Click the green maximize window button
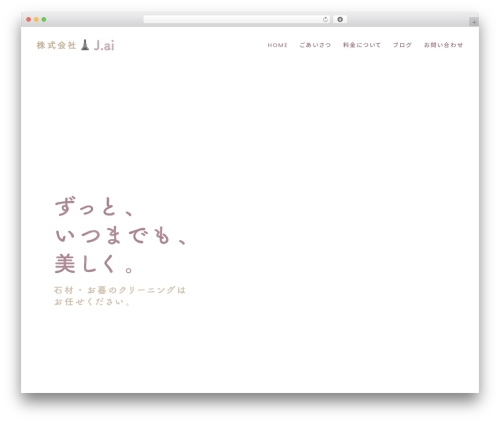Screen dimensions: 500x423 coord(44,20)
